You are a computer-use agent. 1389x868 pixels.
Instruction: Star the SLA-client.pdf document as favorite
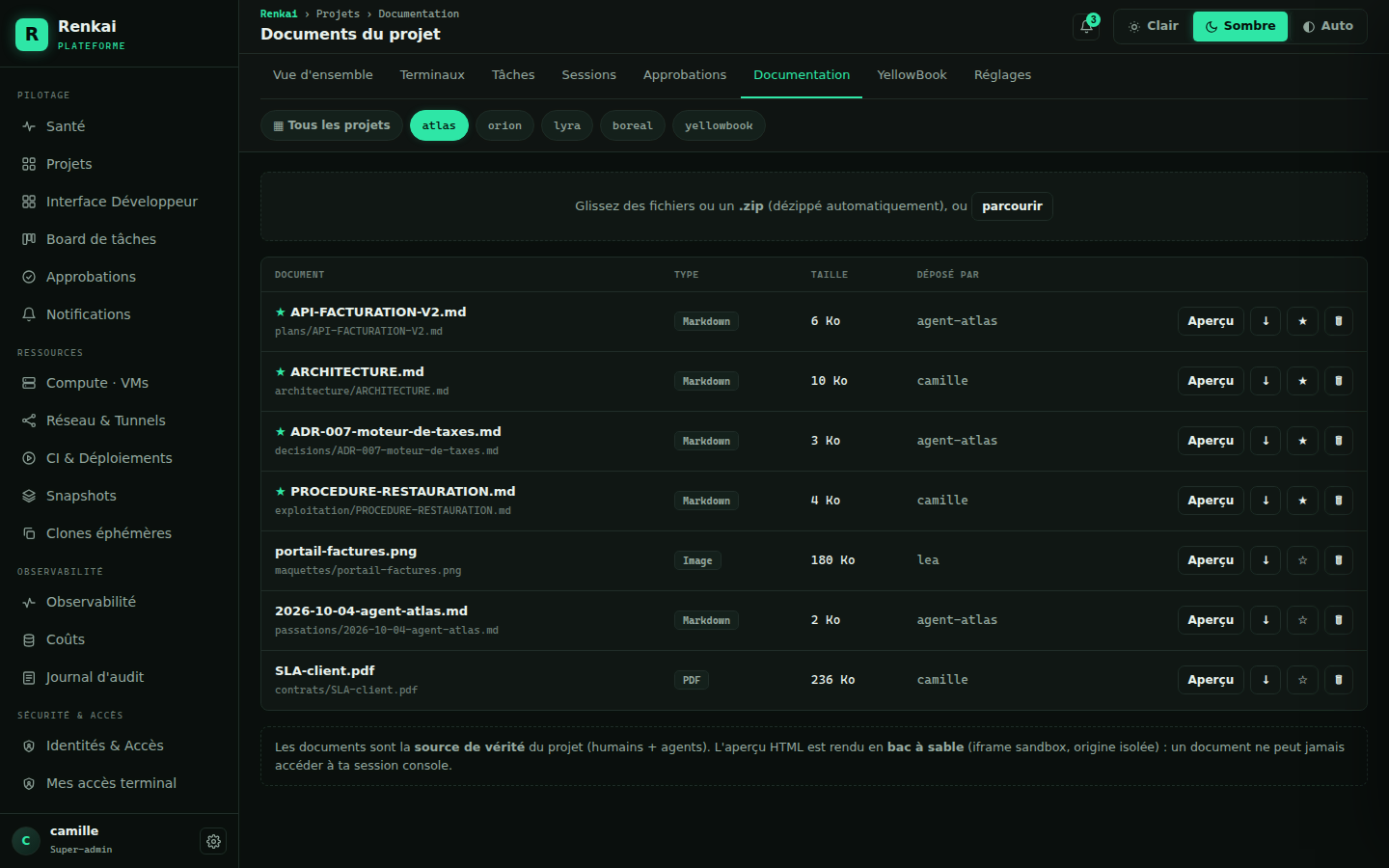click(x=1302, y=680)
